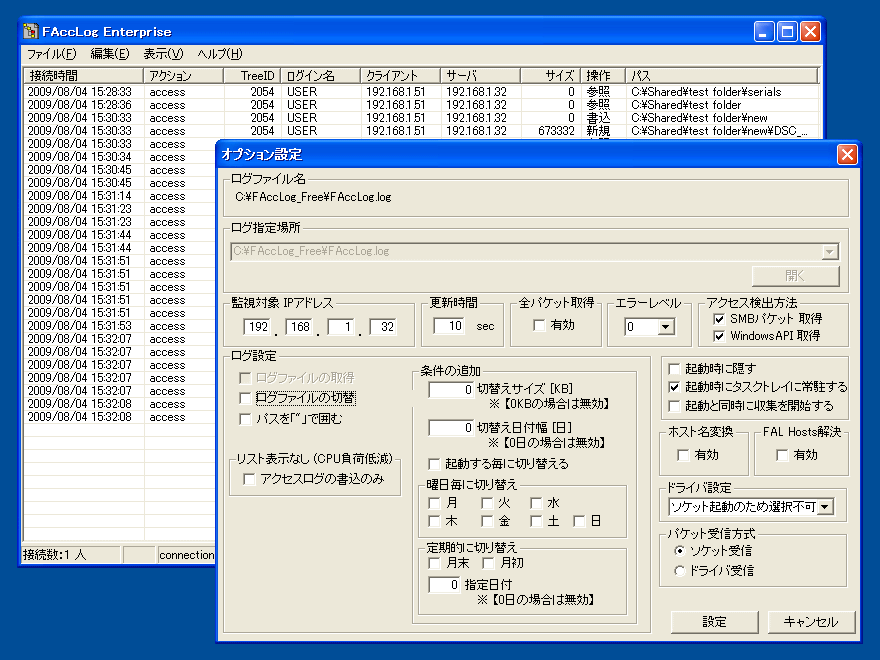Expand the ログ指定場所 path dropdown
The width and height of the screenshot is (880, 660).
pos(829,251)
